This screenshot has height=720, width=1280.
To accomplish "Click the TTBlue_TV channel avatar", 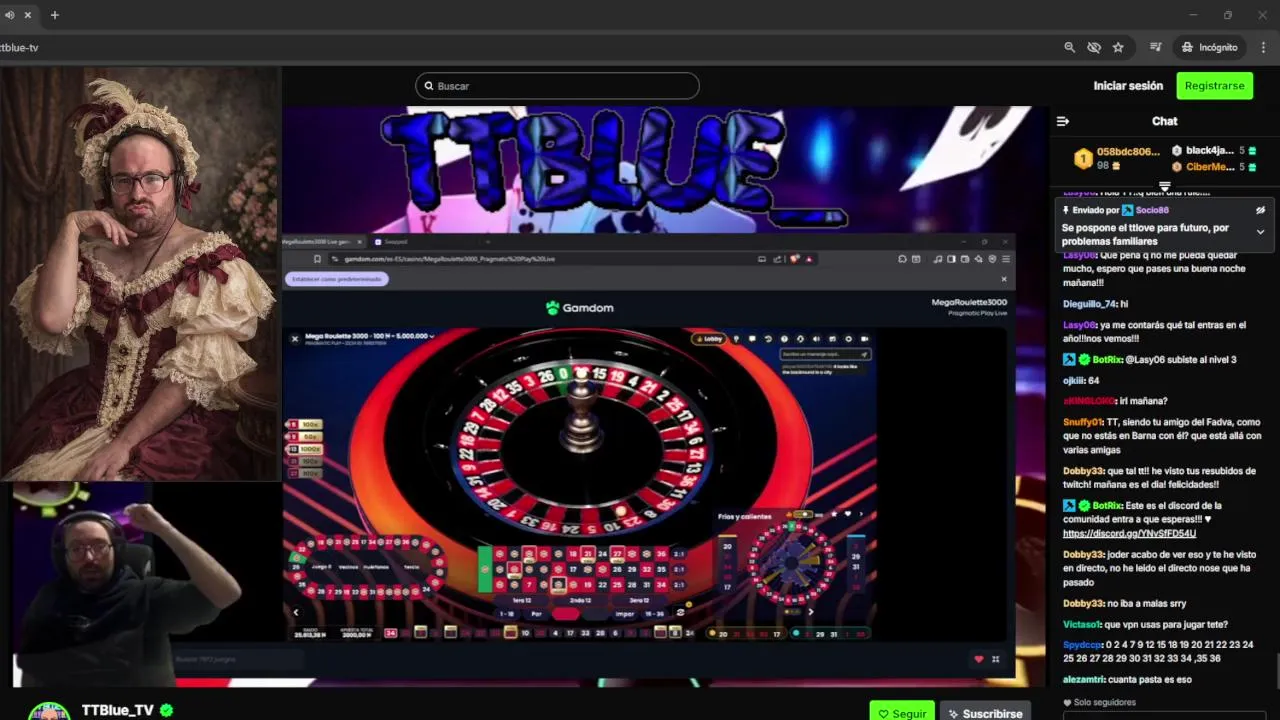I will point(48,711).
